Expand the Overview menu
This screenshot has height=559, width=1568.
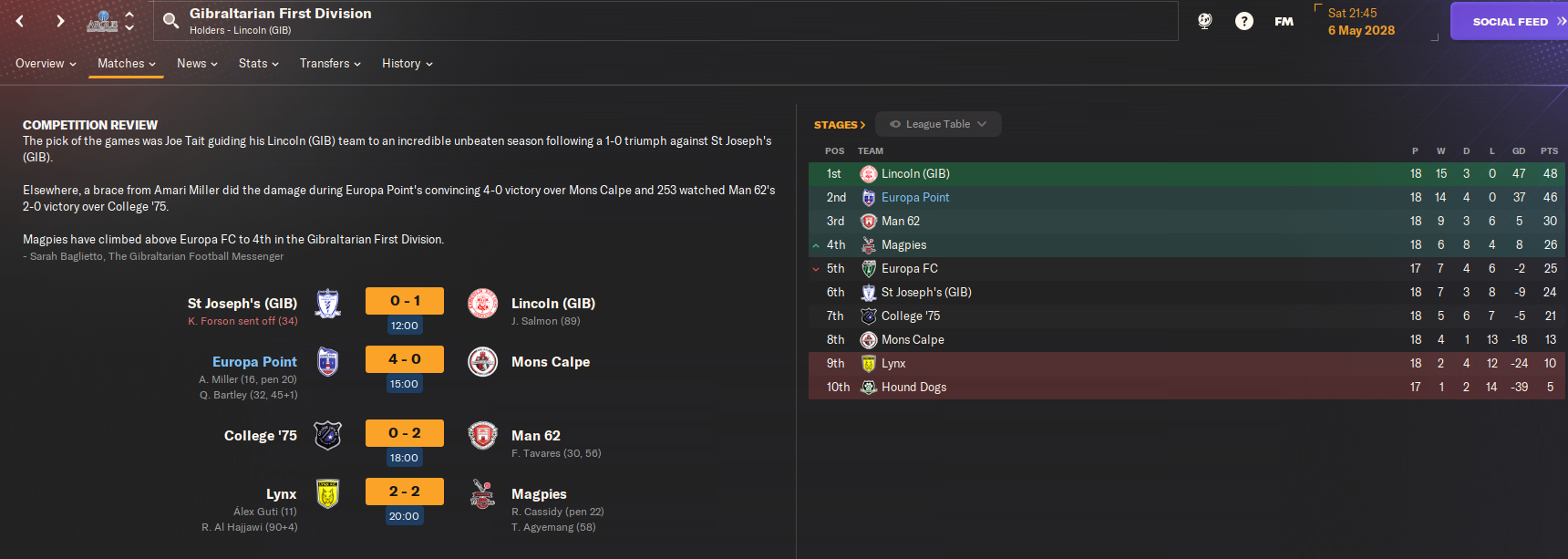pyautogui.click(x=46, y=64)
